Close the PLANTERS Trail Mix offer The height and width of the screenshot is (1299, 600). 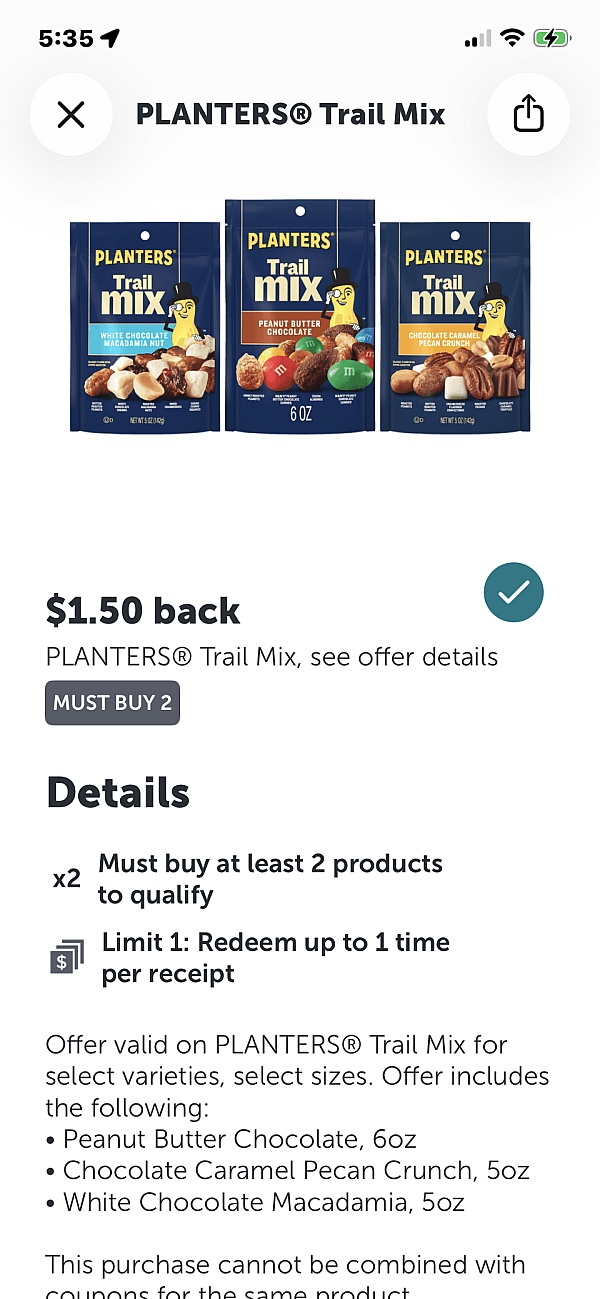71,115
